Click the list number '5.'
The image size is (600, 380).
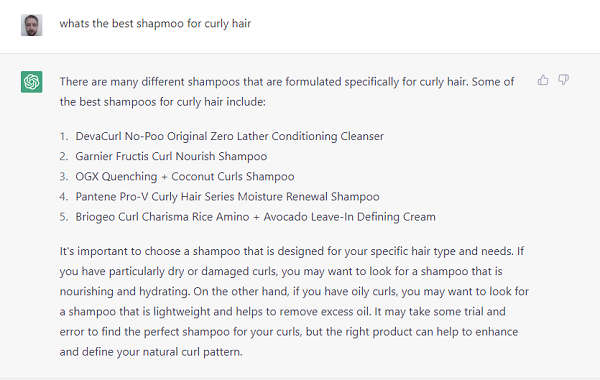(64, 217)
